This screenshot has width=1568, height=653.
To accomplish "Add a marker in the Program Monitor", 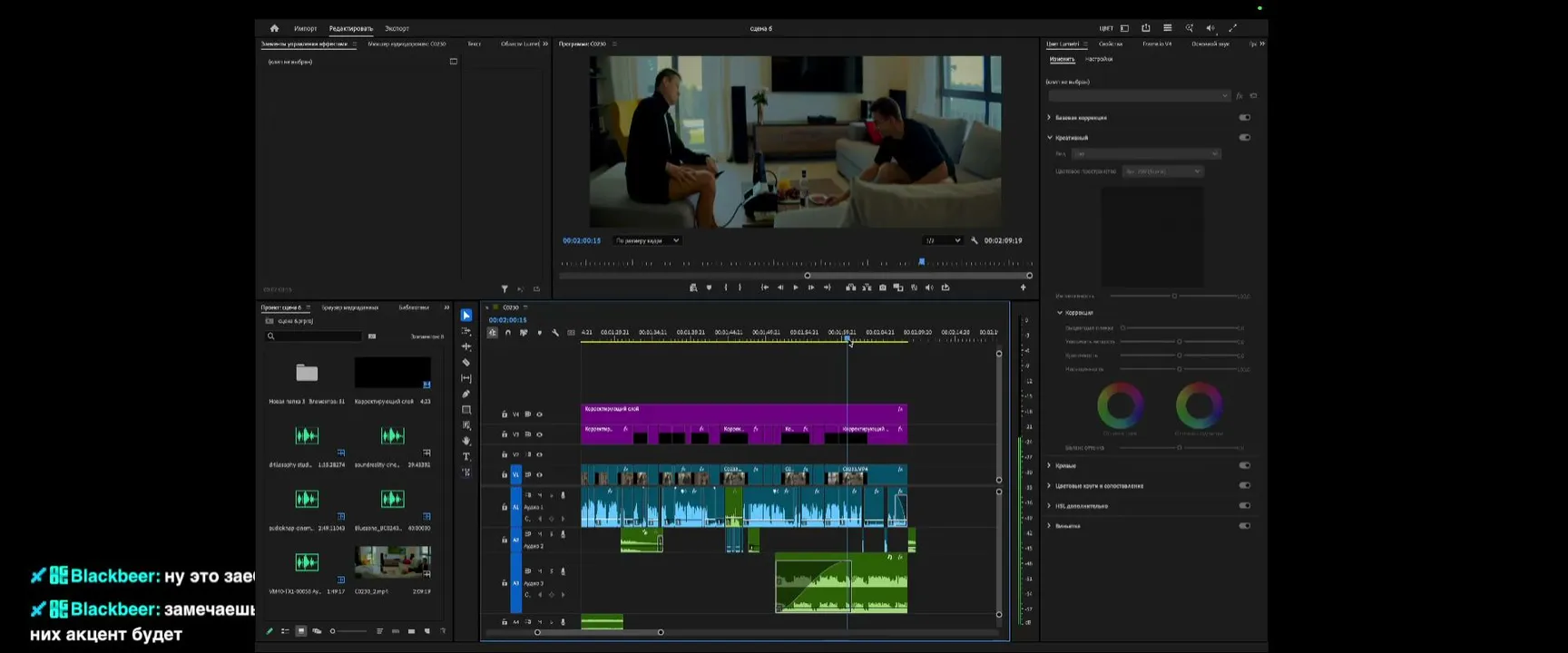I will click(709, 288).
